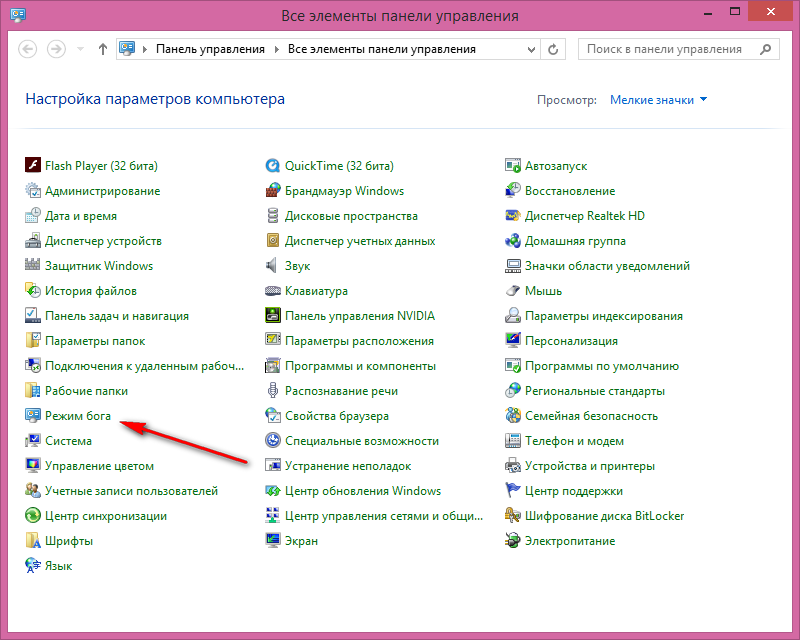Click the Windows Update (Центр обновления) icon
Screen dimensions: 800x640
273,490
